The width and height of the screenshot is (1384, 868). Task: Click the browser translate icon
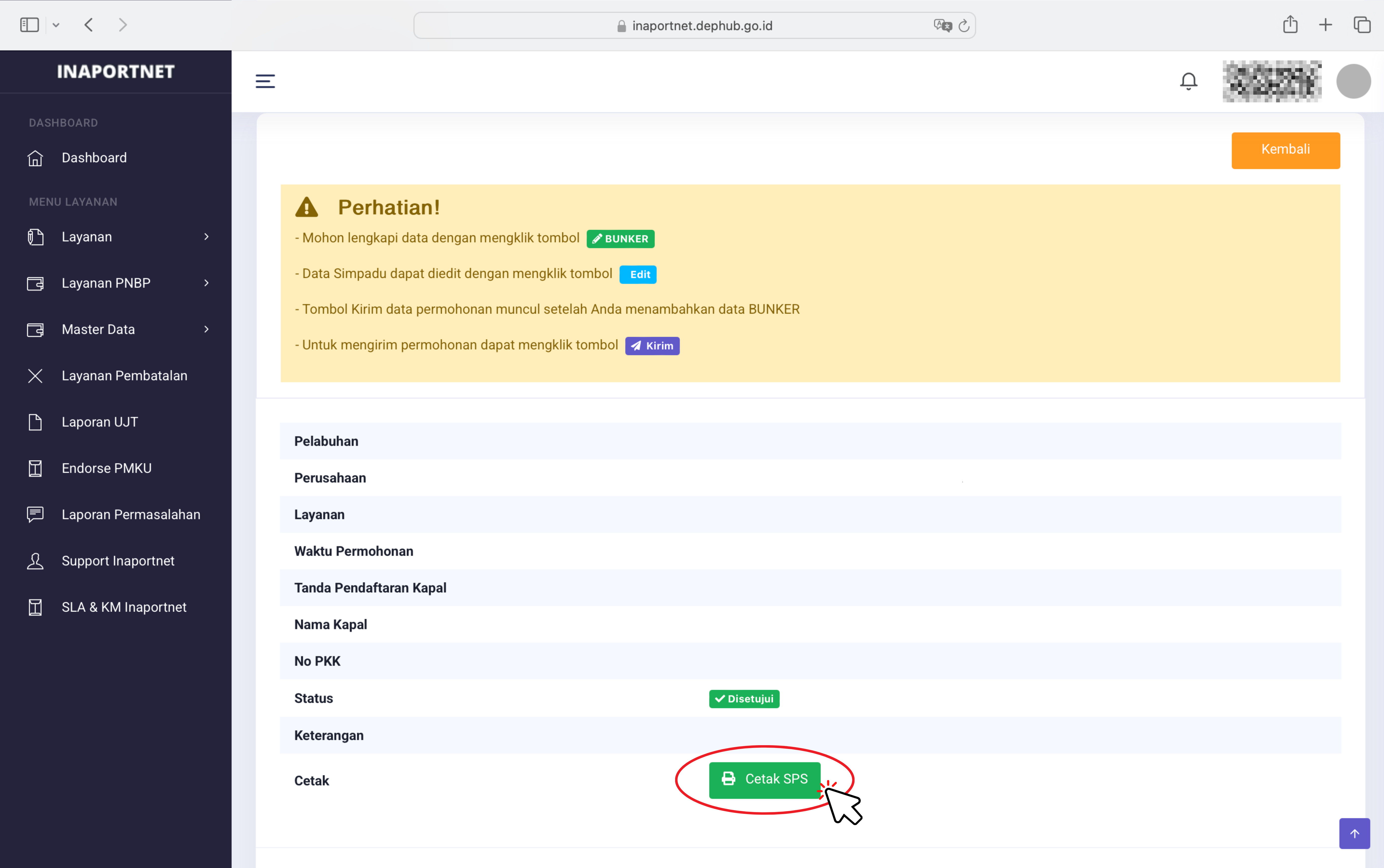942,26
